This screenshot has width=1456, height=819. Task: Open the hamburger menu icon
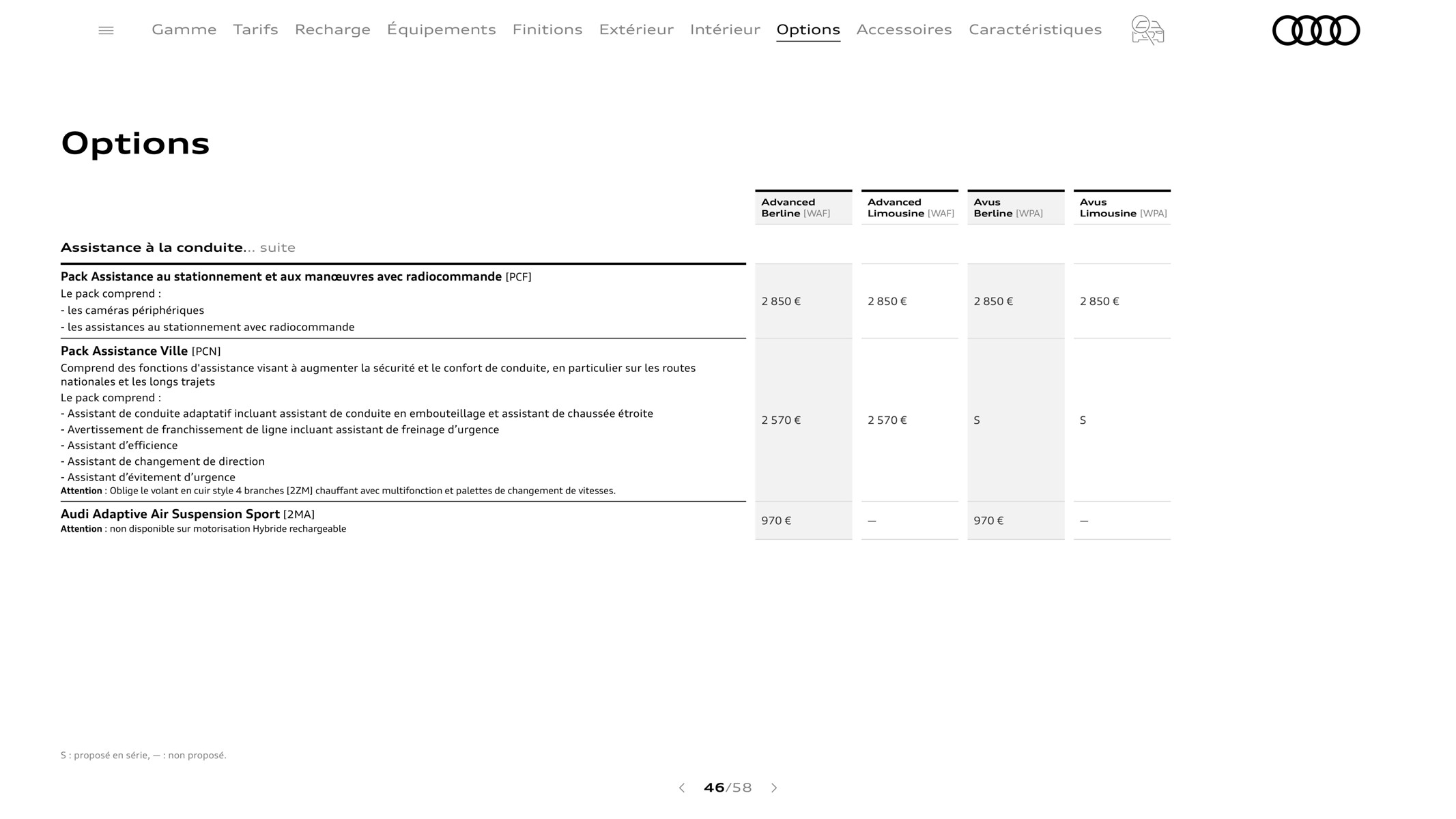106,31
